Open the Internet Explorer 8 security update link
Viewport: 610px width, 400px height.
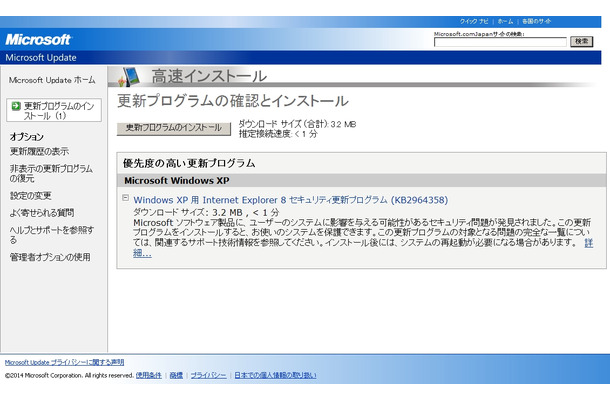pyautogui.click(x=290, y=200)
